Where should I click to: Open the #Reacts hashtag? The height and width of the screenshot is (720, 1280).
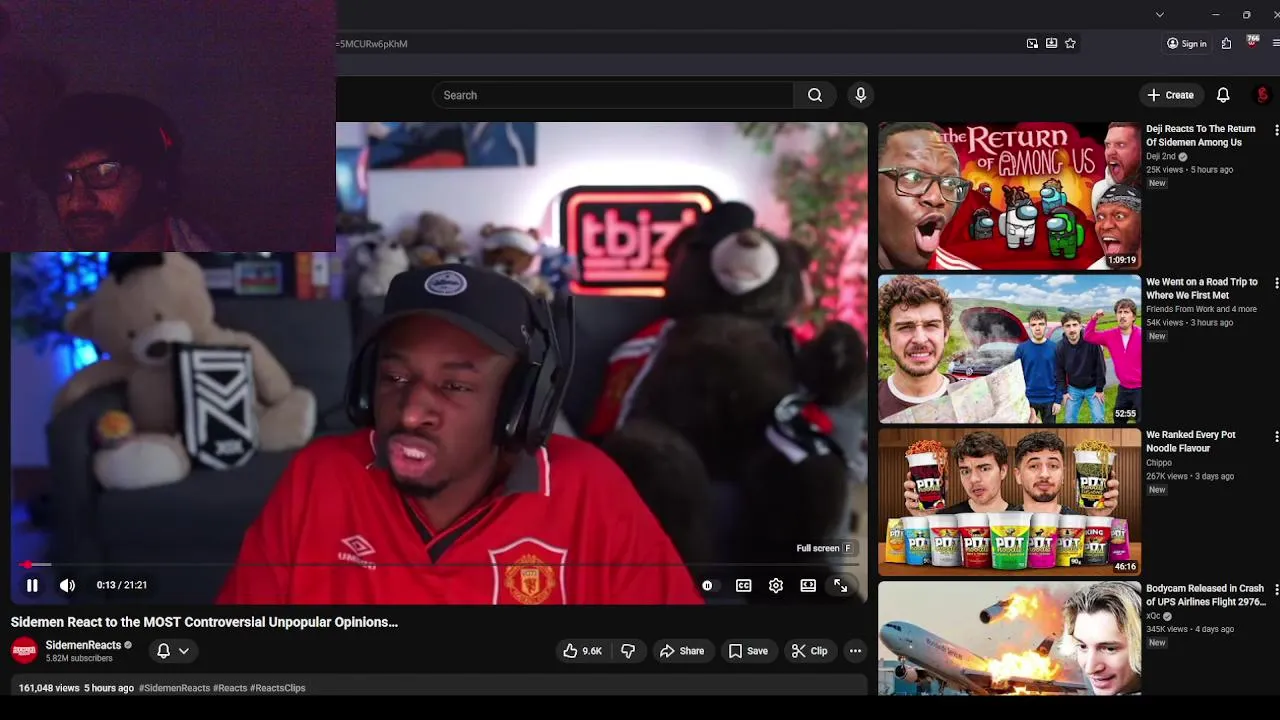[230, 688]
